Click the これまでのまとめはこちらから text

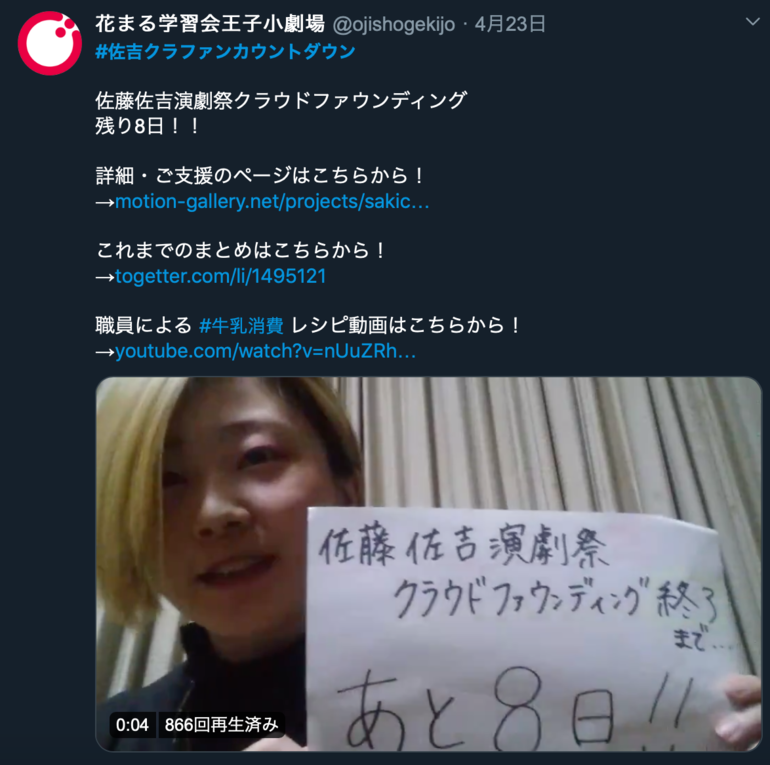(x=241, y=250)
